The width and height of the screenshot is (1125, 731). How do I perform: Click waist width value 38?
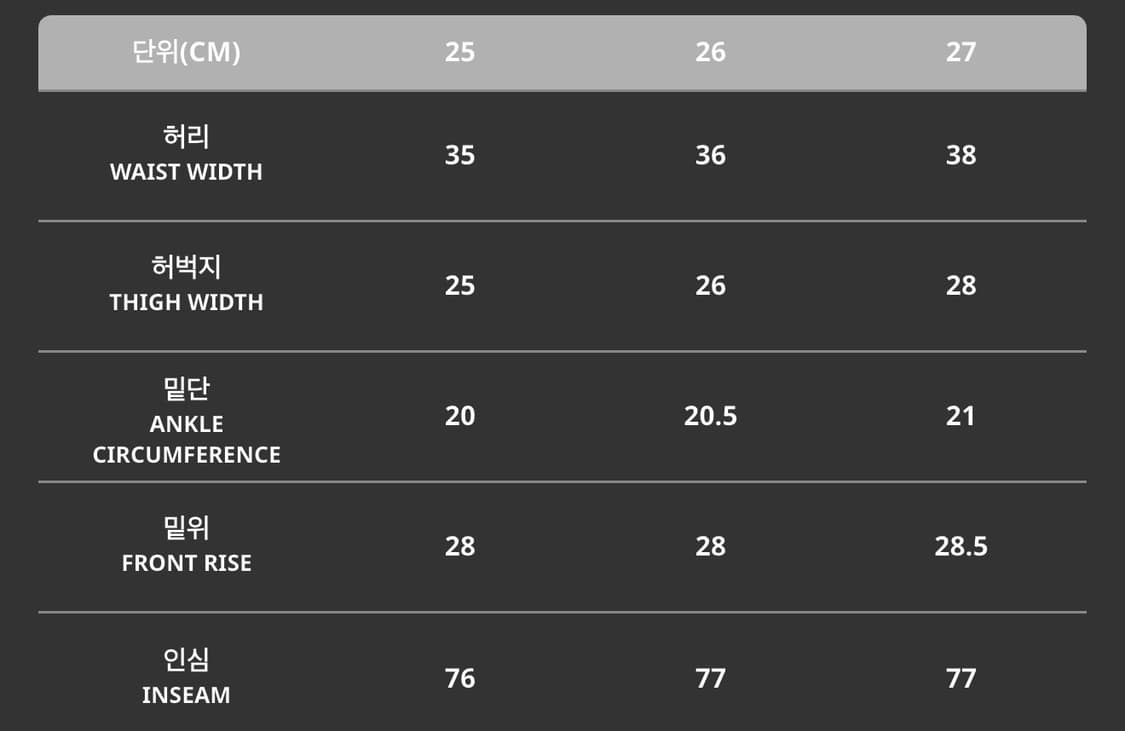961,155
